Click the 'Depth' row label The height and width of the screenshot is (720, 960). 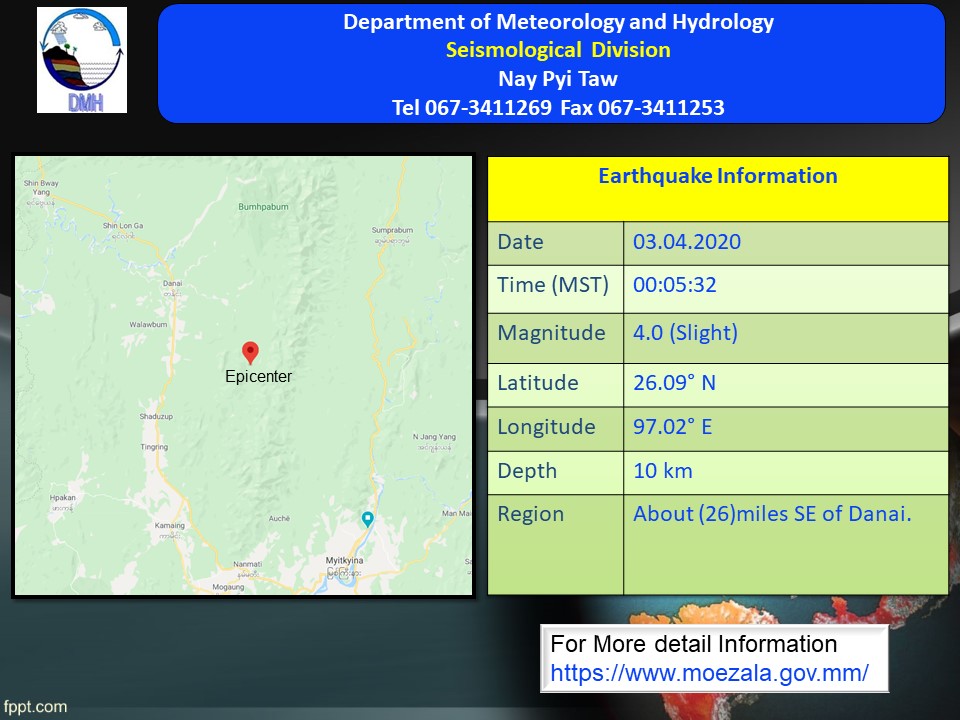[x=527, y=471]
